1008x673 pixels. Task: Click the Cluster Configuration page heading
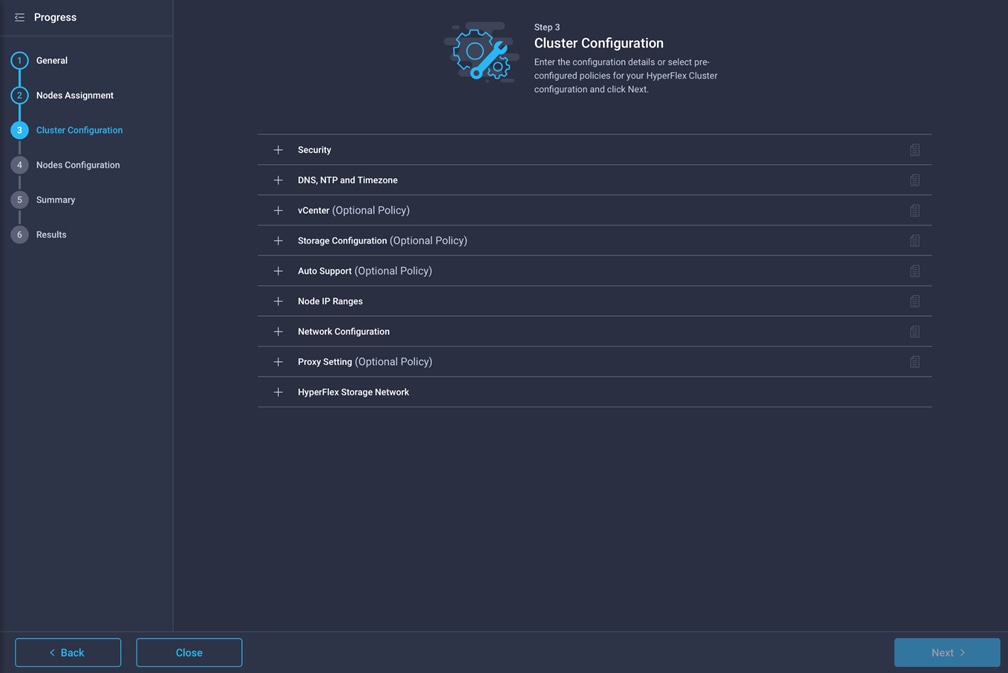point(598,43)
